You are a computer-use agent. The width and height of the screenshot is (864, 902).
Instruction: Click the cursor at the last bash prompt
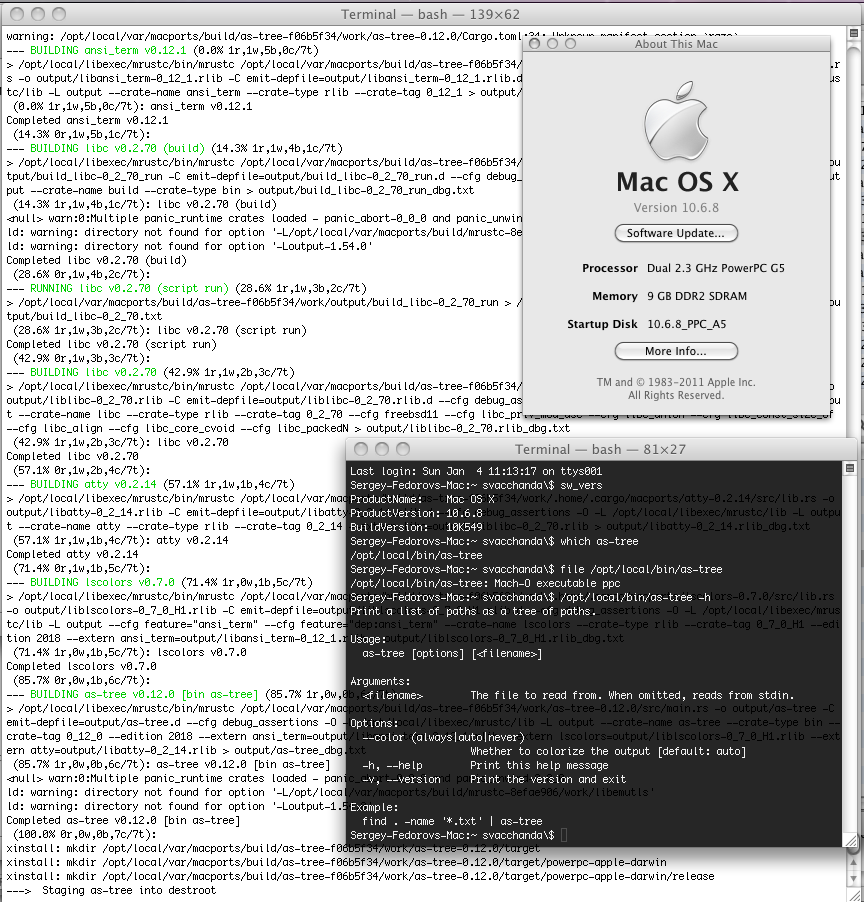(564, 835)
